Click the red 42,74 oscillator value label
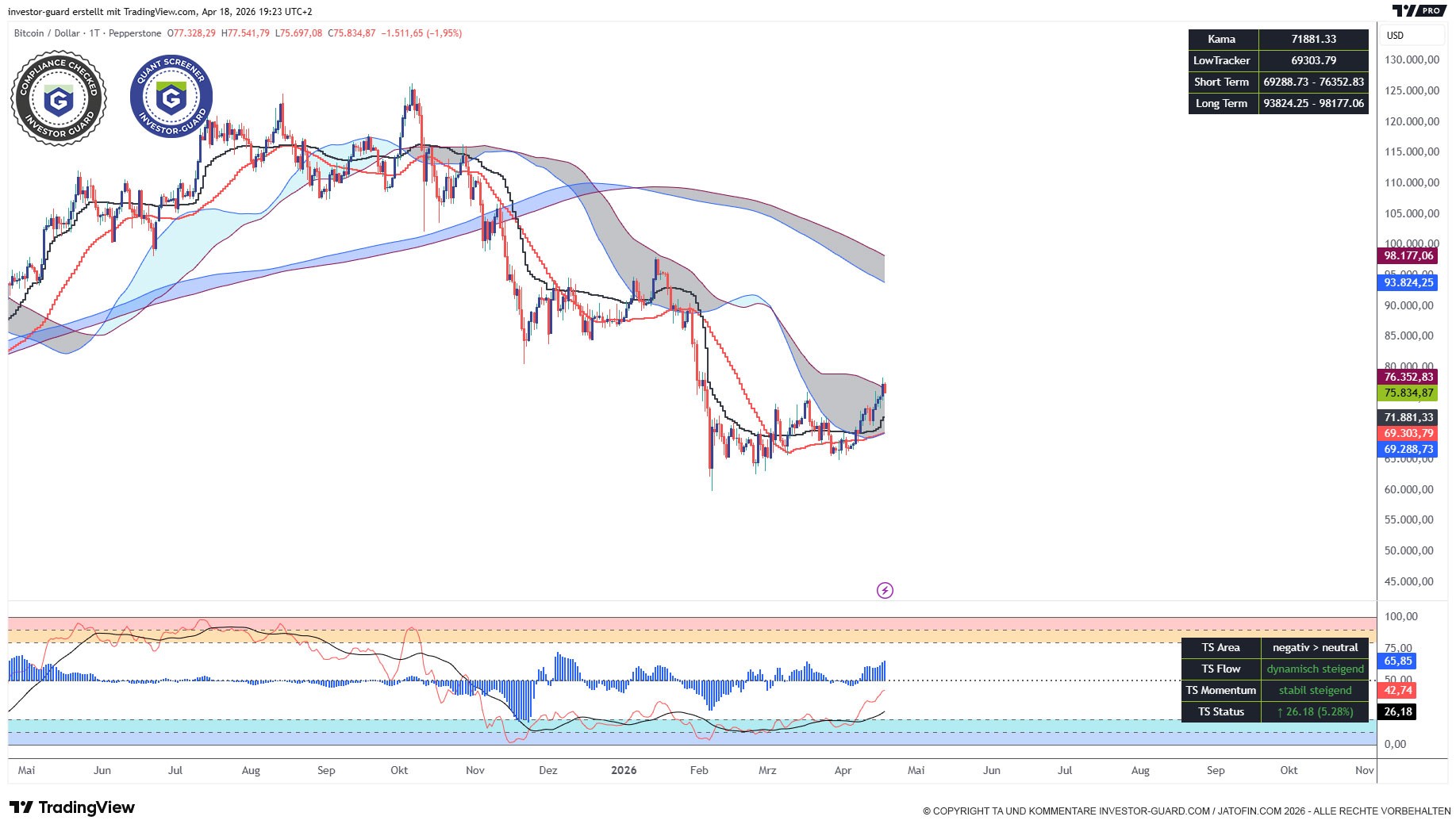Image resolution: width=1456 pixels, height=828 pixels. 1398,690
